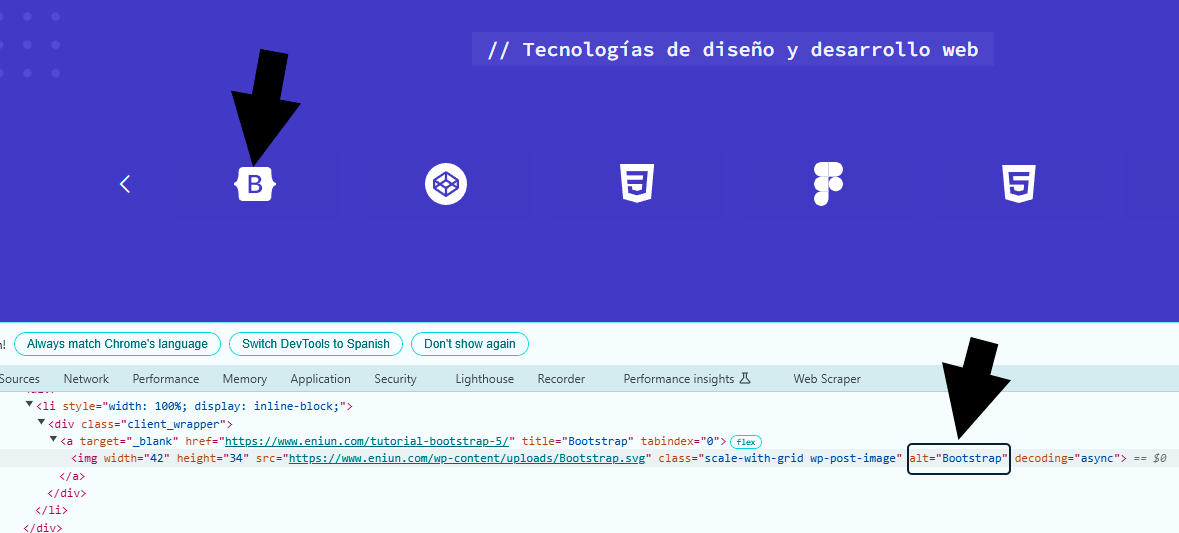Click the CSS3 shield icon

(x=638, y=184)
